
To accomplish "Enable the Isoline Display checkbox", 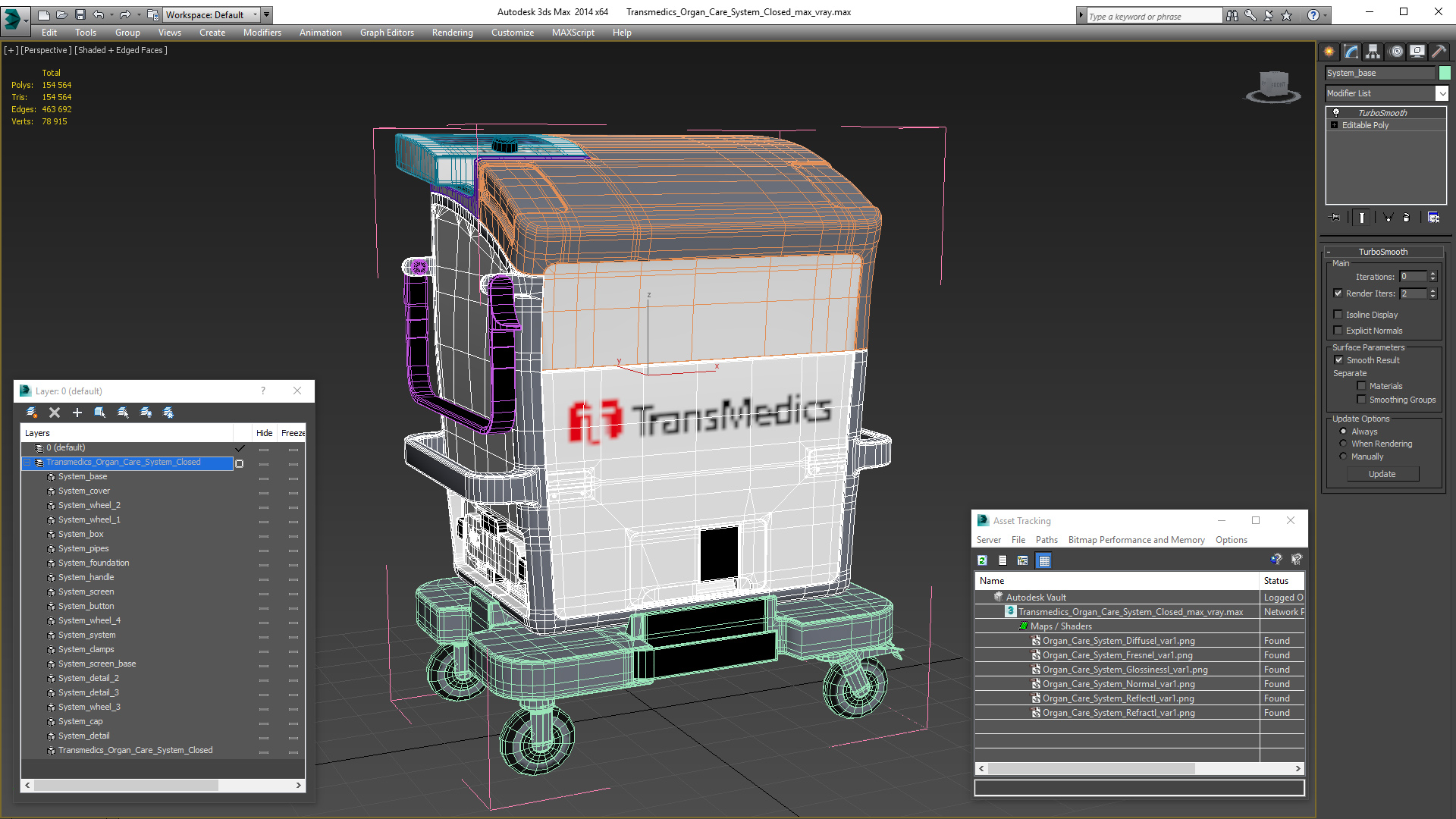I will [x=1338, y=315].
